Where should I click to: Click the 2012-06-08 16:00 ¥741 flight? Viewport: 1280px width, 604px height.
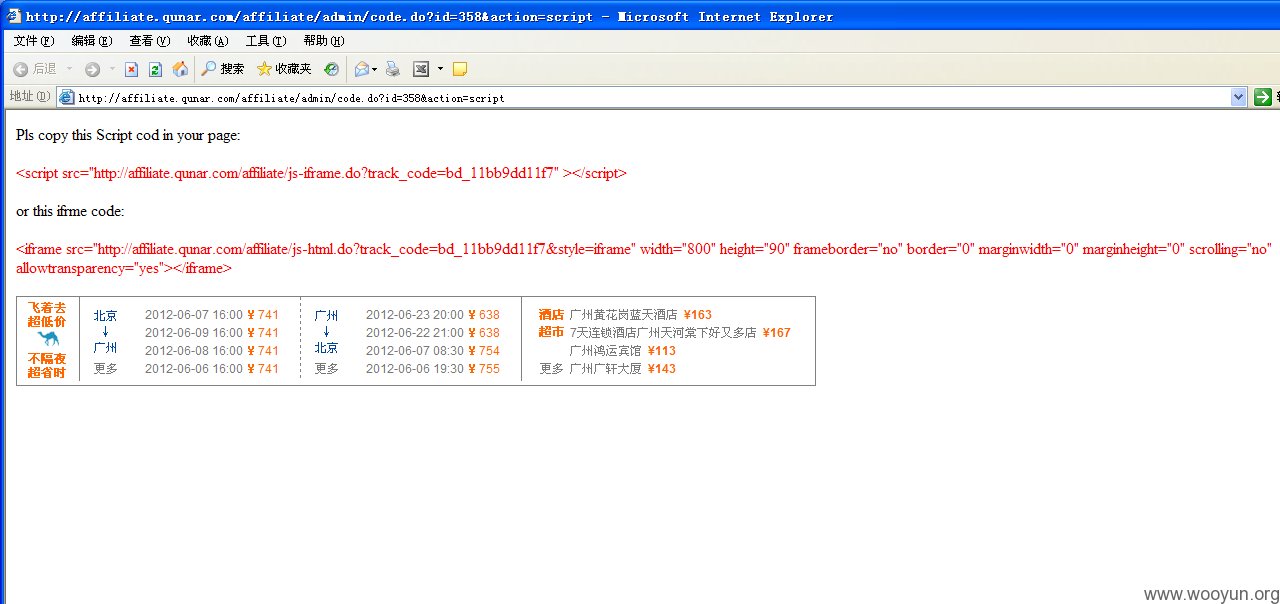click(x=212, y=351)
